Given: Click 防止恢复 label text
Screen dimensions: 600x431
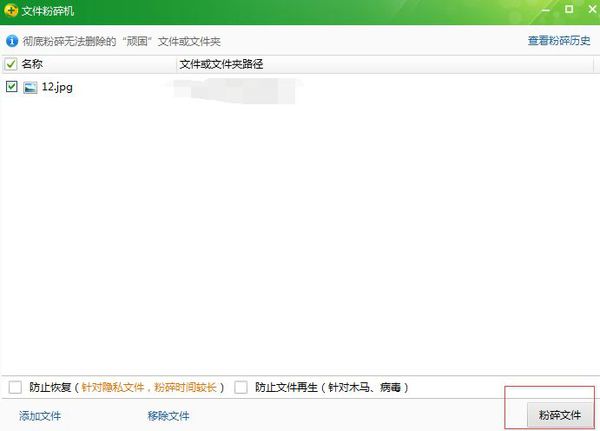Looking at the screenshot, I should [x=50, y=387].
